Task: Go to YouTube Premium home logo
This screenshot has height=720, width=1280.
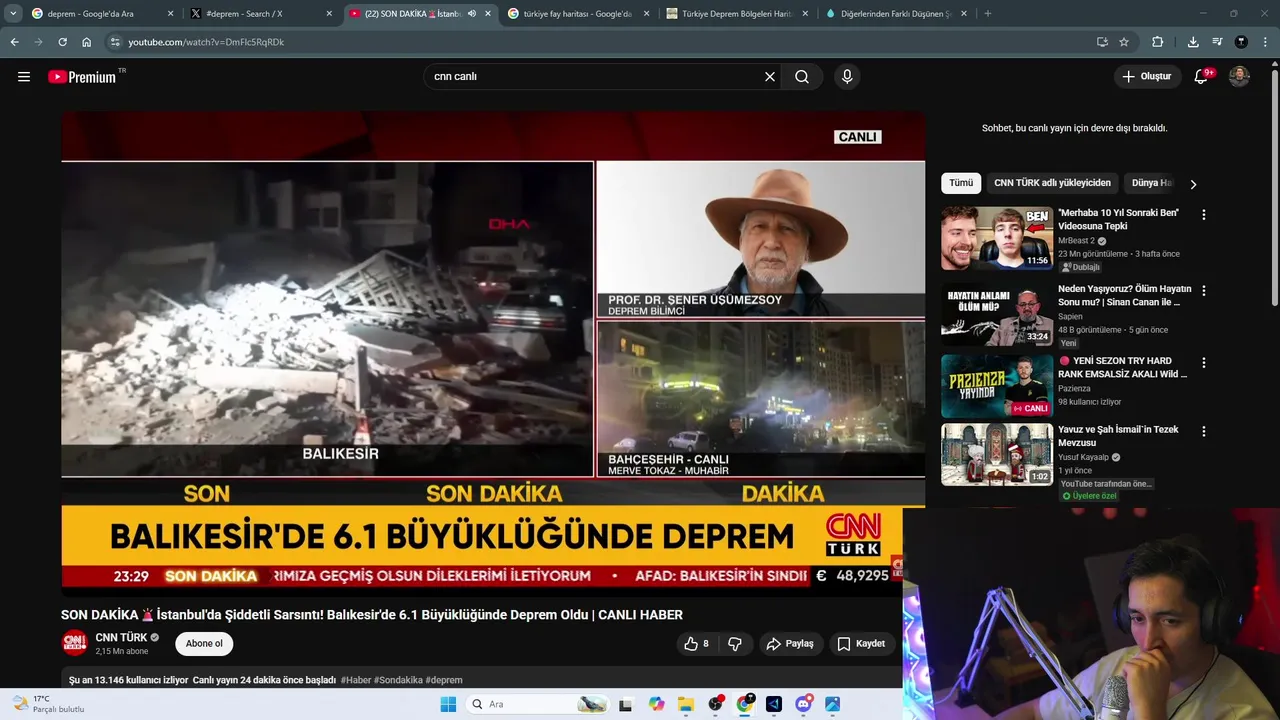Action: tap(82, 77)
